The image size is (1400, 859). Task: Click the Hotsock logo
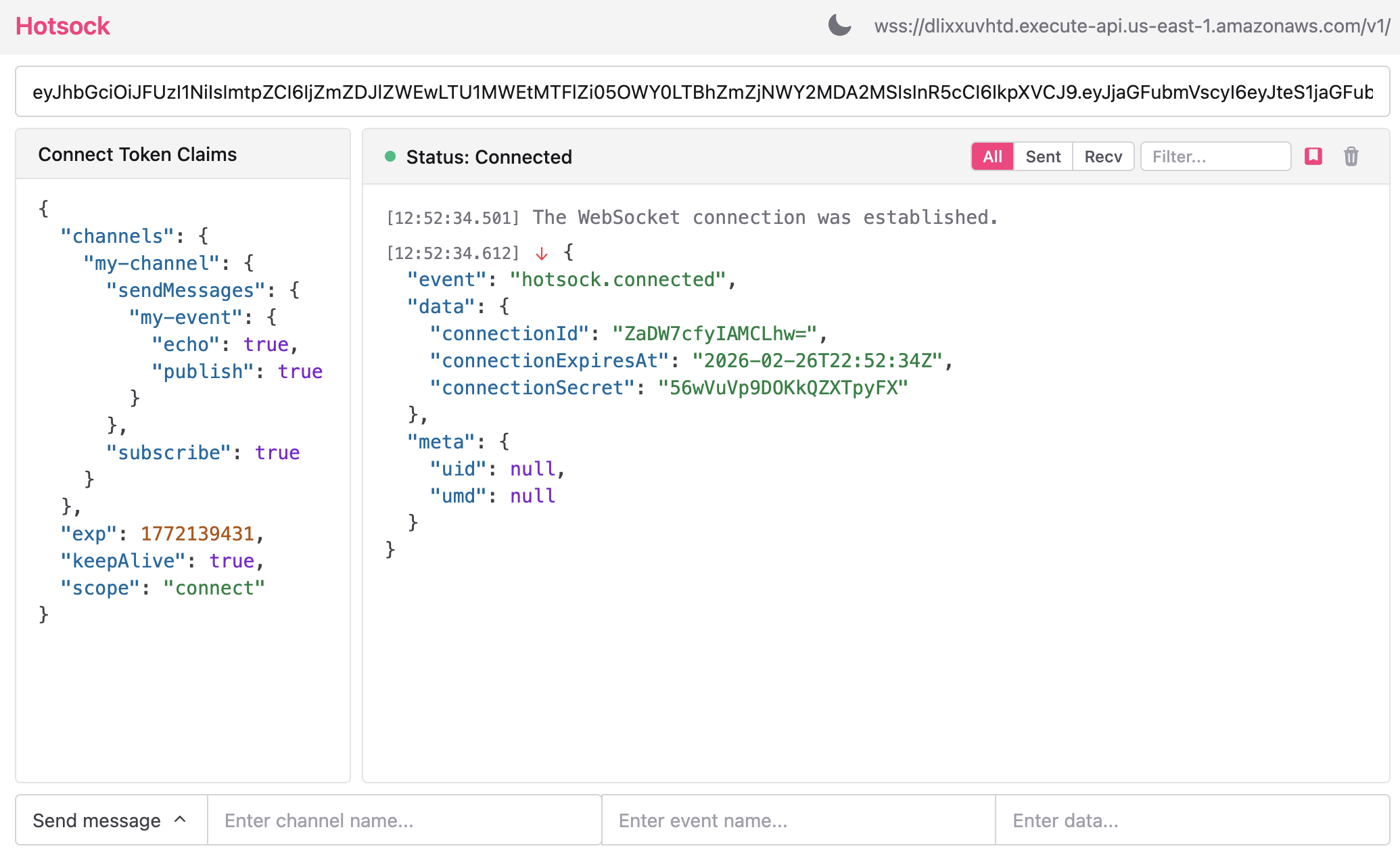click(62, 26)
